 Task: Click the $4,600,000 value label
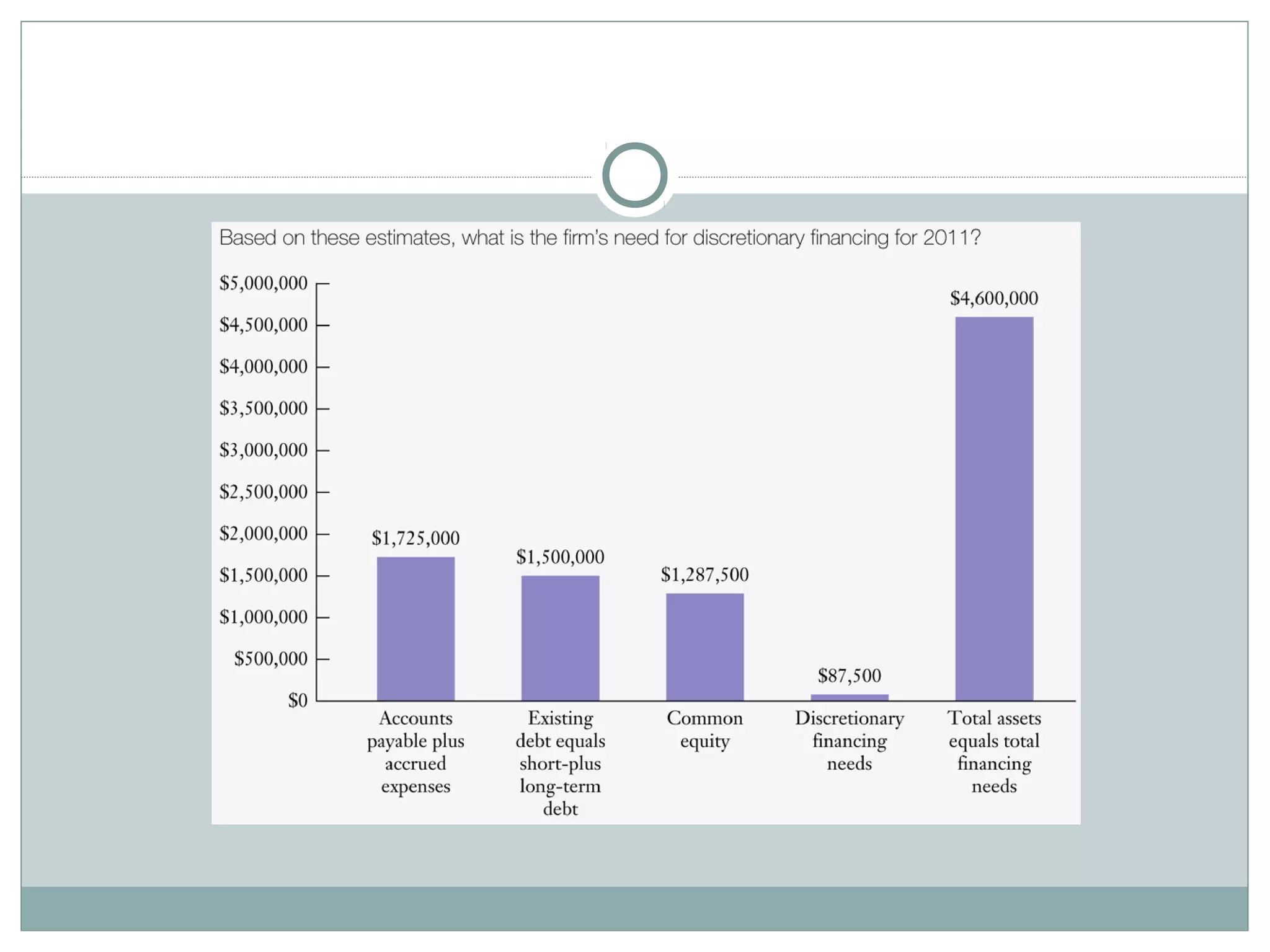[994, 298]
